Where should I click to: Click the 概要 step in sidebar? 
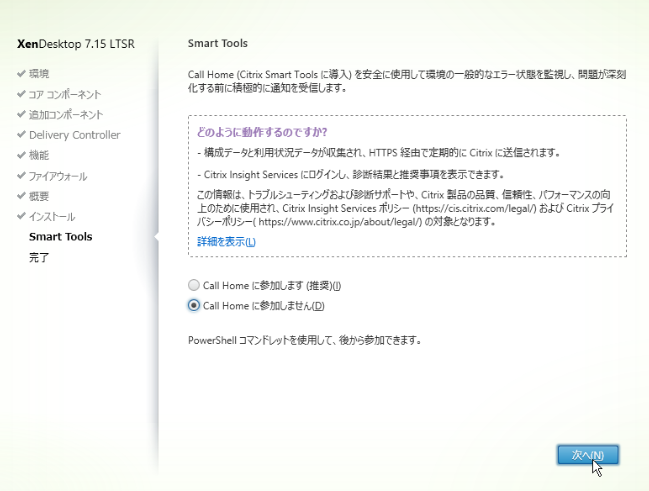click(39, 196)
